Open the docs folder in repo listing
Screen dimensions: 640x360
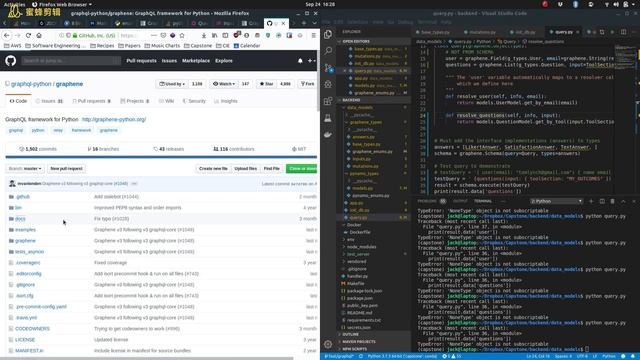20,219
